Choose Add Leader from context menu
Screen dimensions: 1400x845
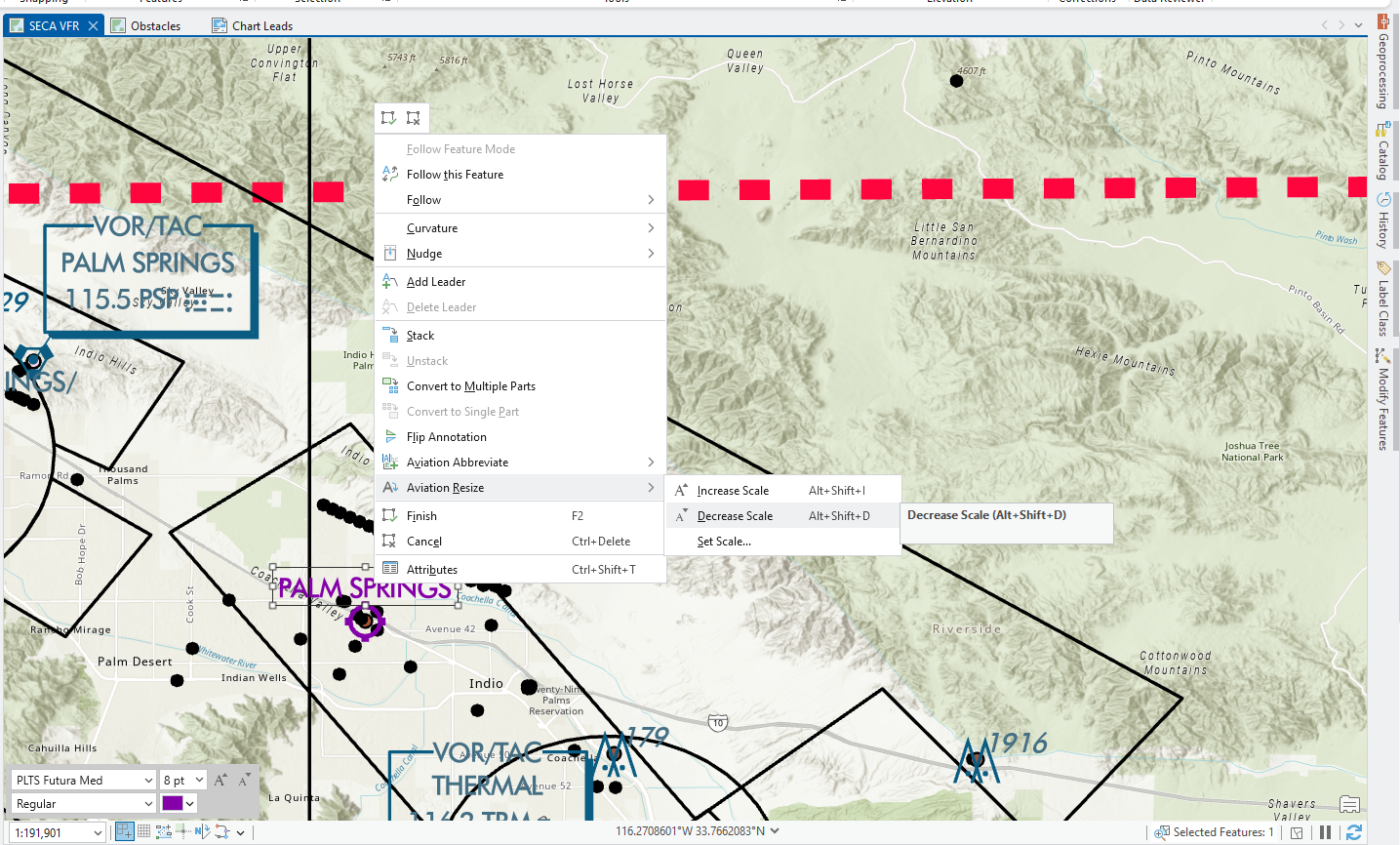click(521, 281)
